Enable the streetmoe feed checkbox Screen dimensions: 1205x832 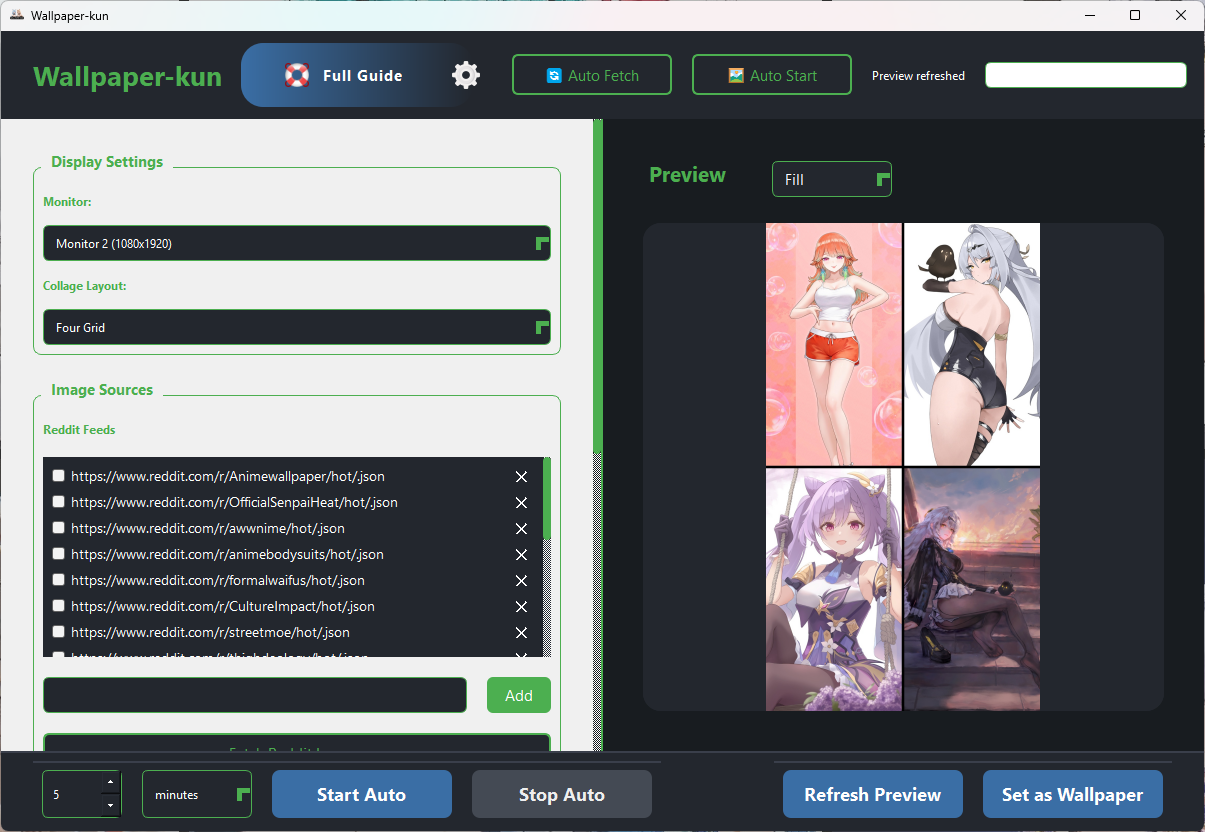coord(59,632)
